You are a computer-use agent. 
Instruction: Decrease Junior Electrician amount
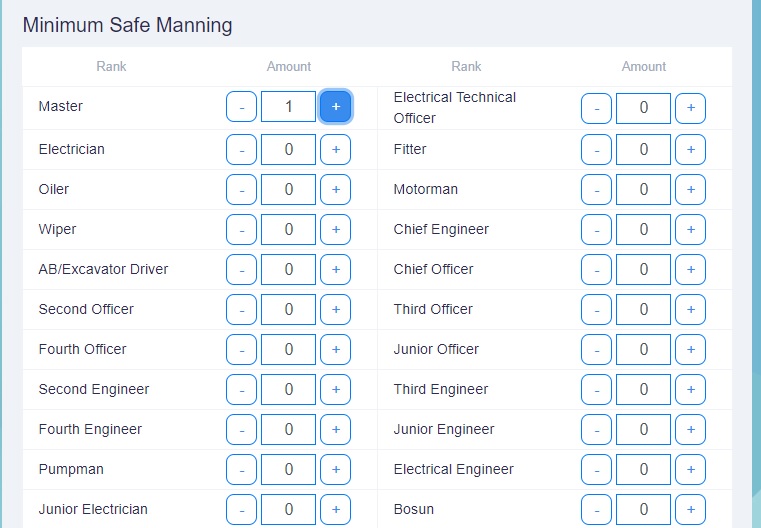coord(241,509)
